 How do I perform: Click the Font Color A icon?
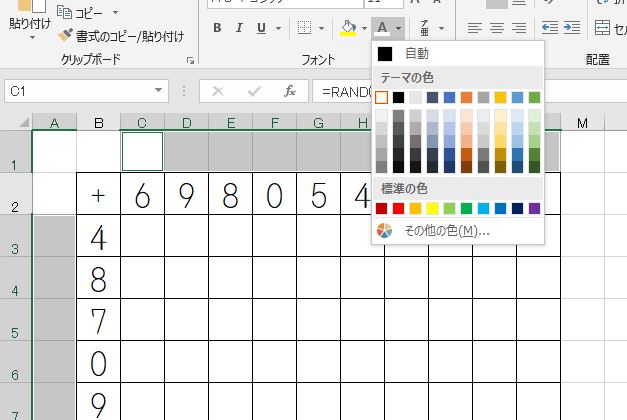coord(382,28)
